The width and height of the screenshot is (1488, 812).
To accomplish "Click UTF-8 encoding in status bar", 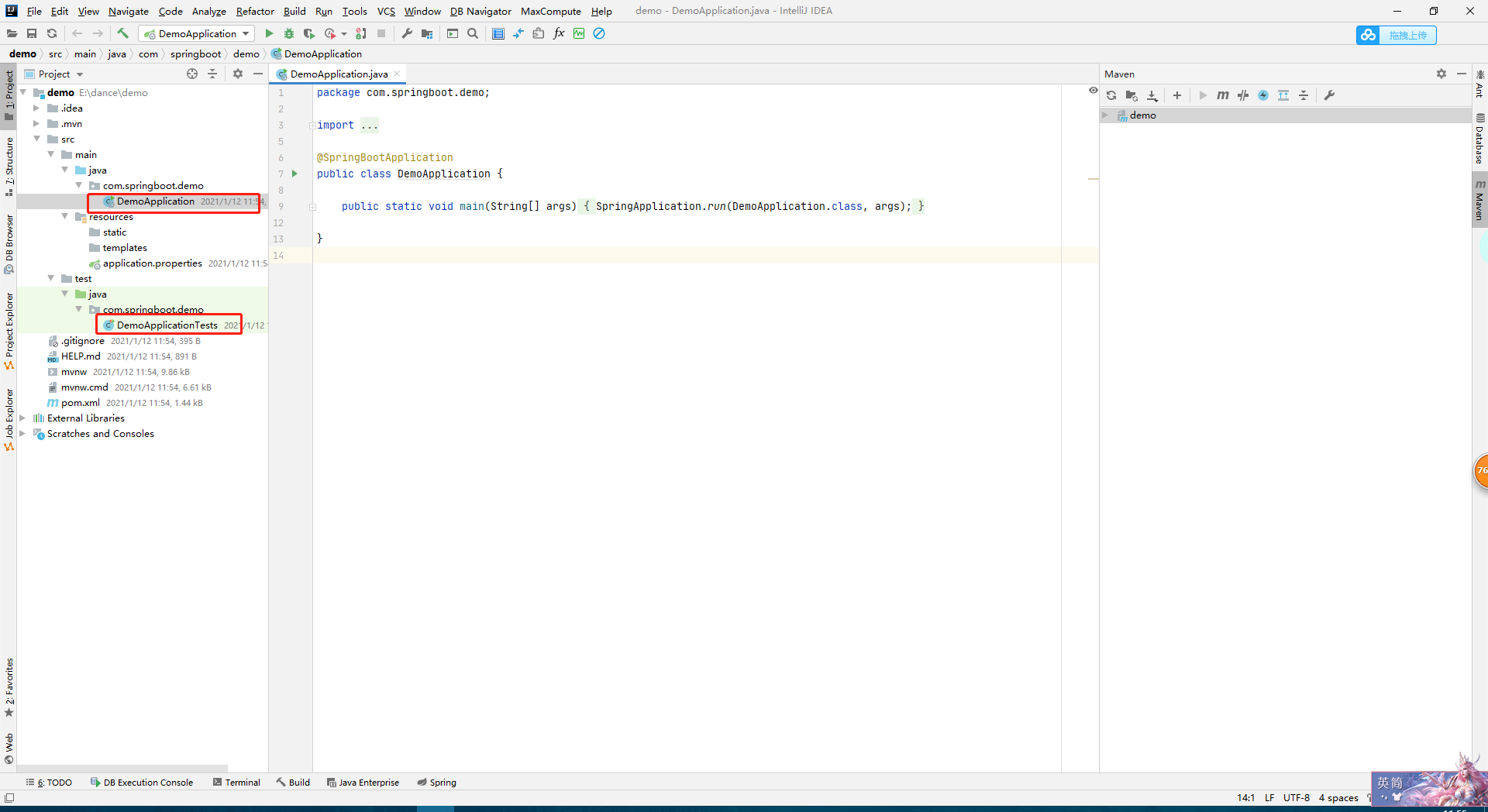I will pyautogui.click(x=1296, y=797).
